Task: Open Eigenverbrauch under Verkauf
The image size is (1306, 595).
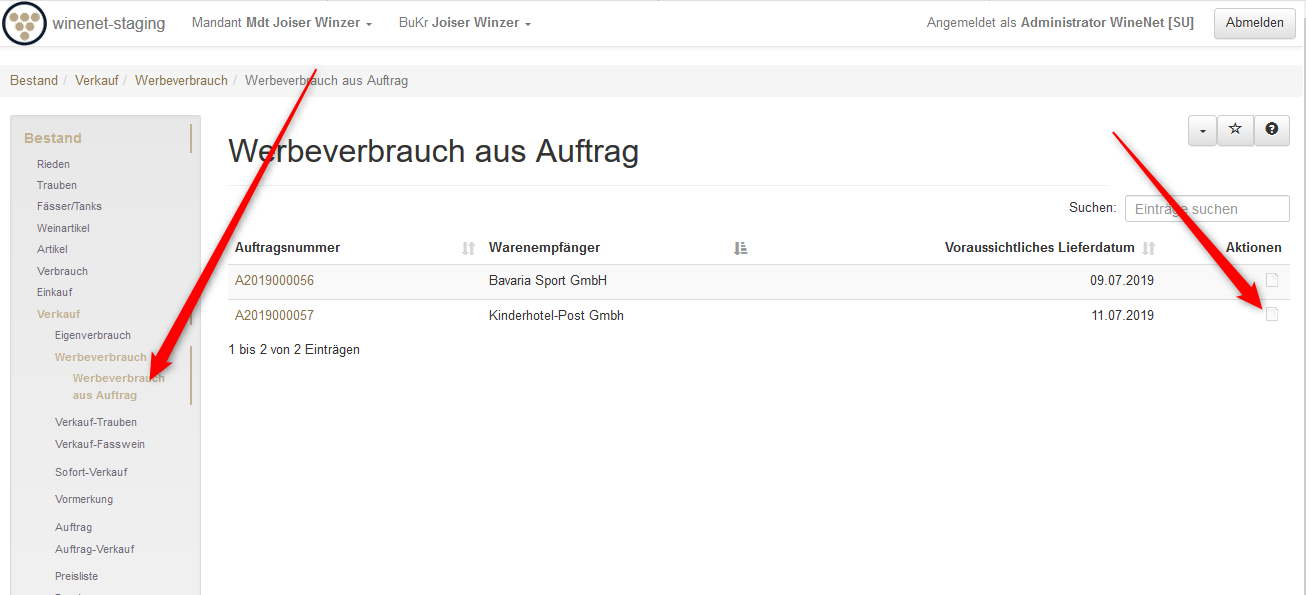Action: (93, 335)
